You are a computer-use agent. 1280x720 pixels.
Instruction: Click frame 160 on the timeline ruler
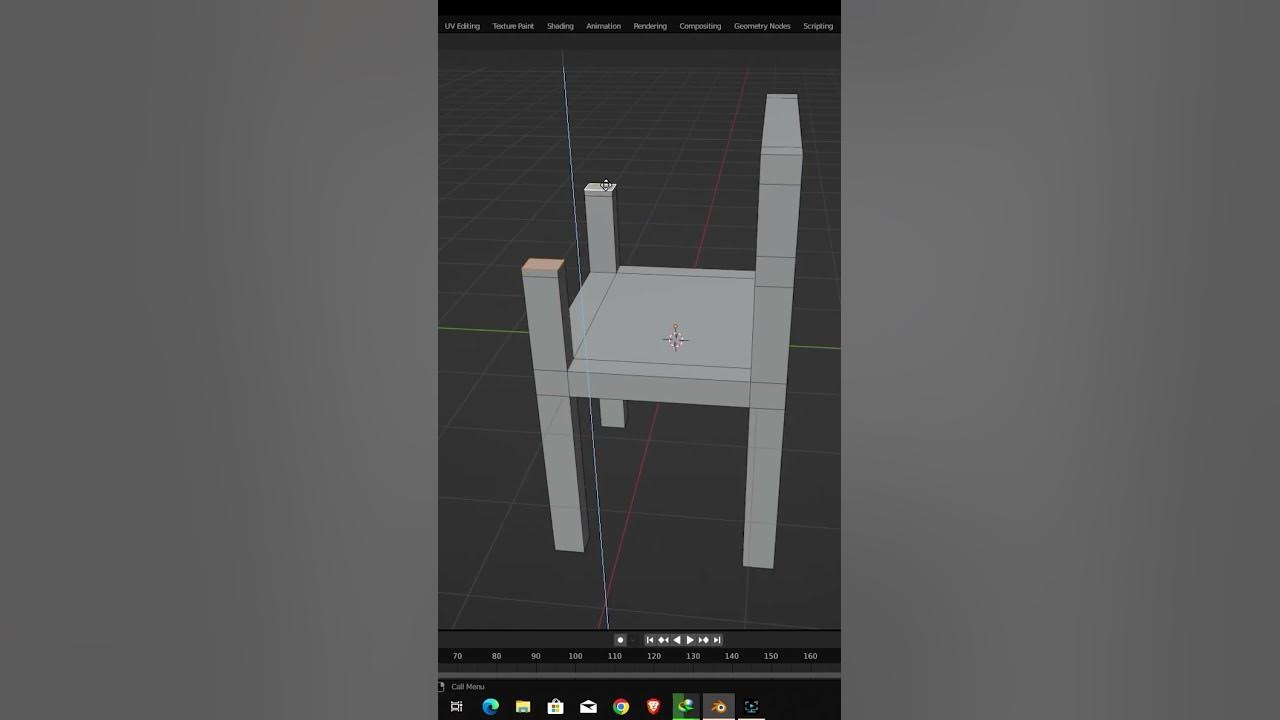pos(810,656)
